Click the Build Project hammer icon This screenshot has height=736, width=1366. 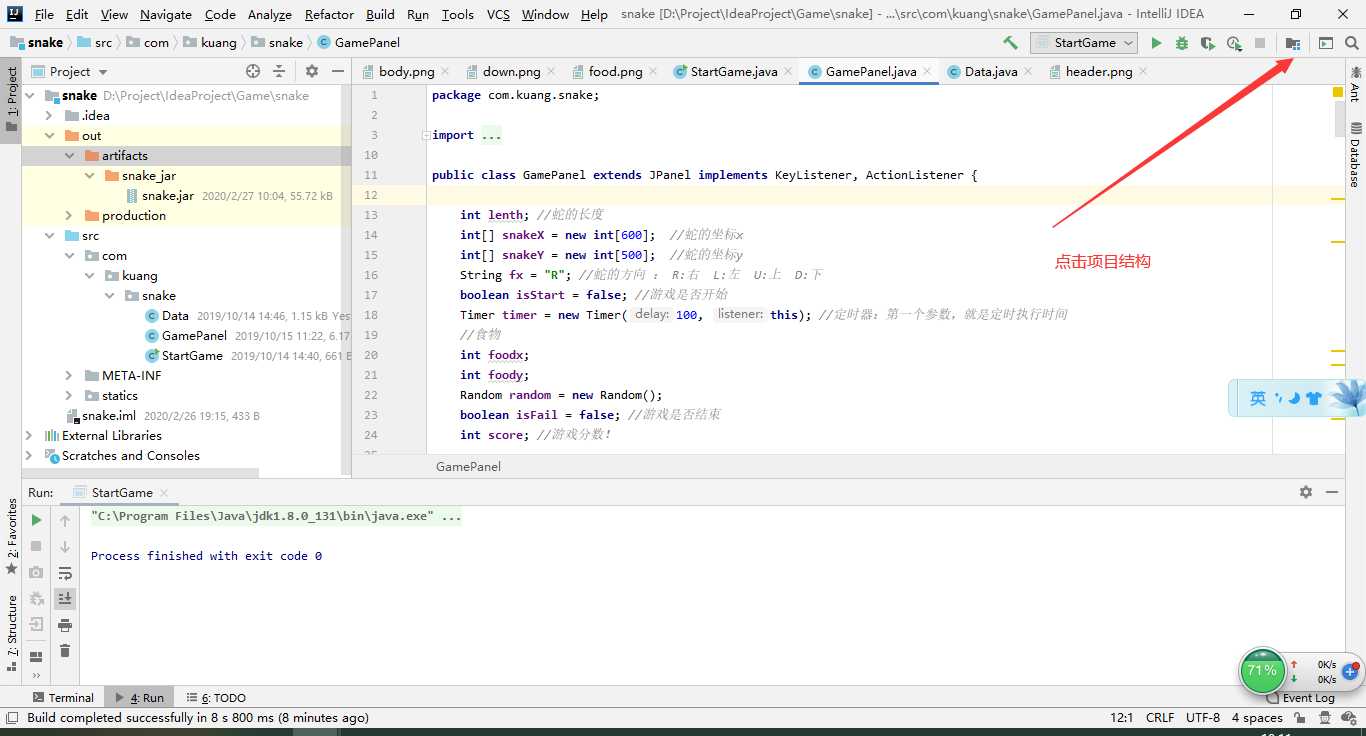[1010, 43]
